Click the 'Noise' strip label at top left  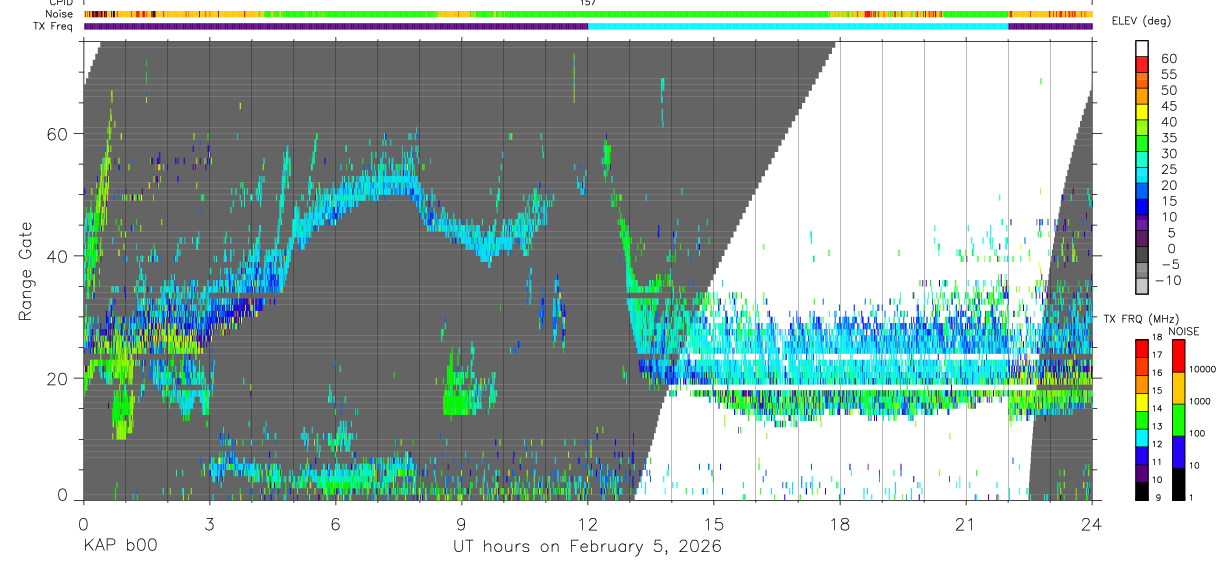[60, 14]
